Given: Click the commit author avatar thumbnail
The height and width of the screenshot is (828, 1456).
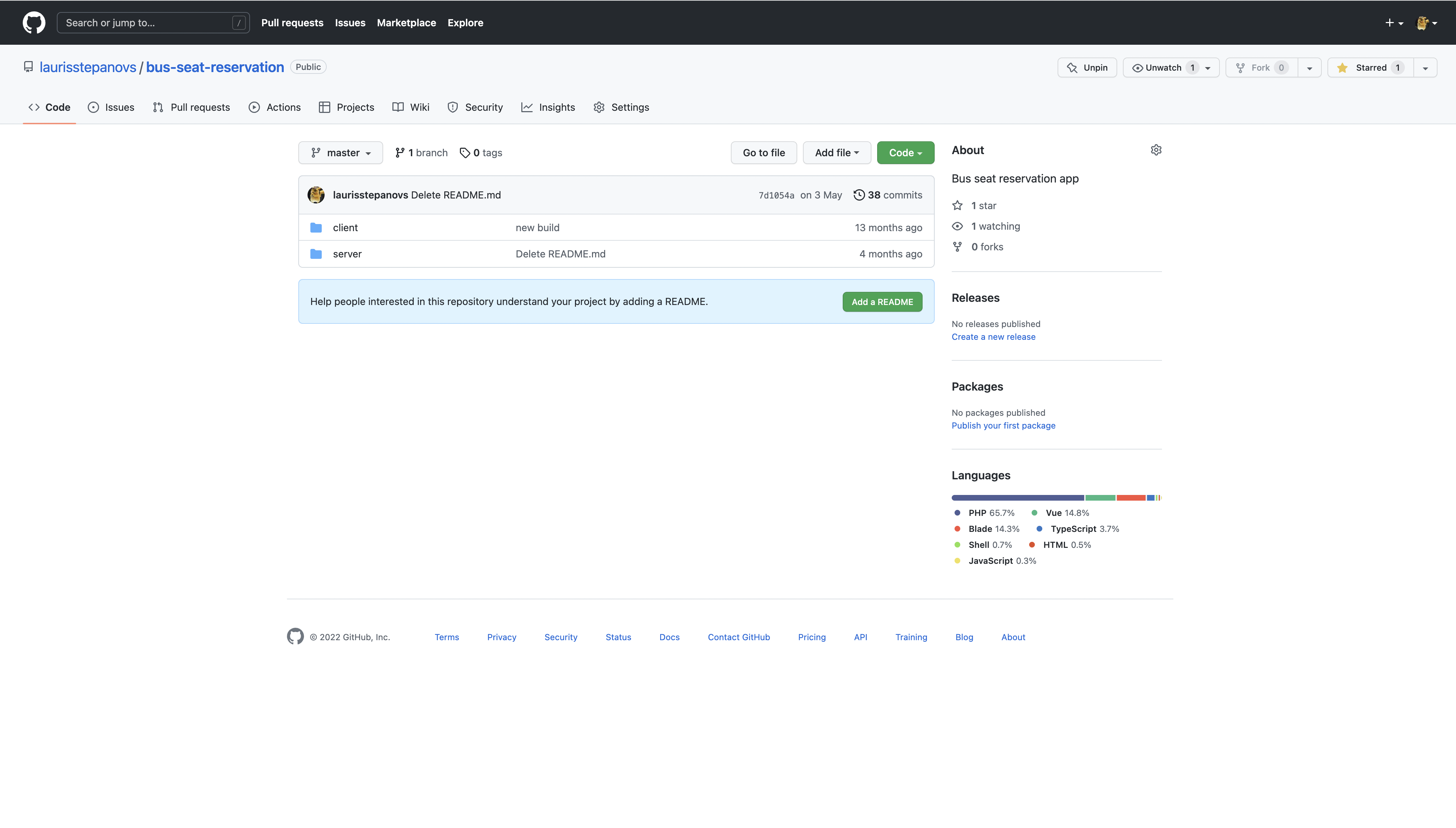Looking at the screenshot, I should pos(316,195).
